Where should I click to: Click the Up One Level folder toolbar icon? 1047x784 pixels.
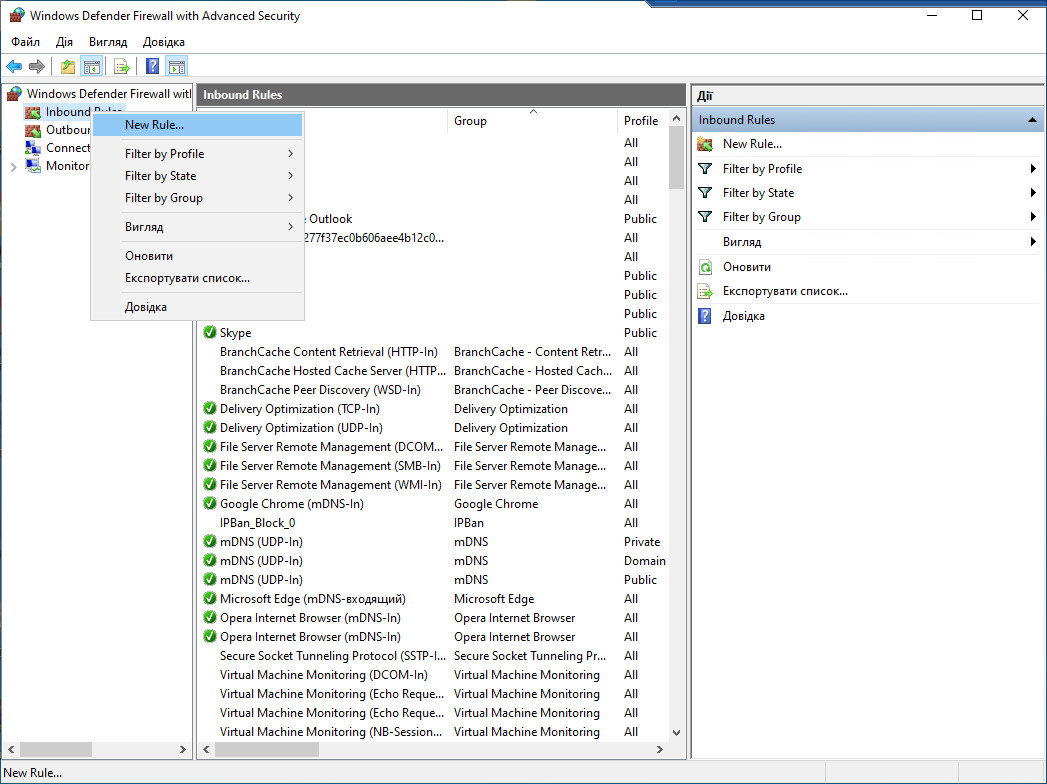[67, 66]
